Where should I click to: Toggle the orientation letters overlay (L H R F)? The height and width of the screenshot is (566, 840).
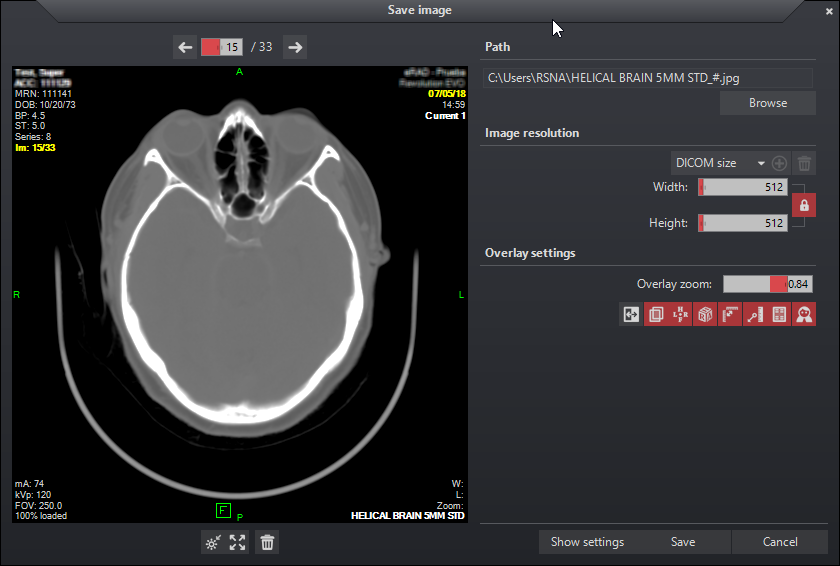point(681,314)
